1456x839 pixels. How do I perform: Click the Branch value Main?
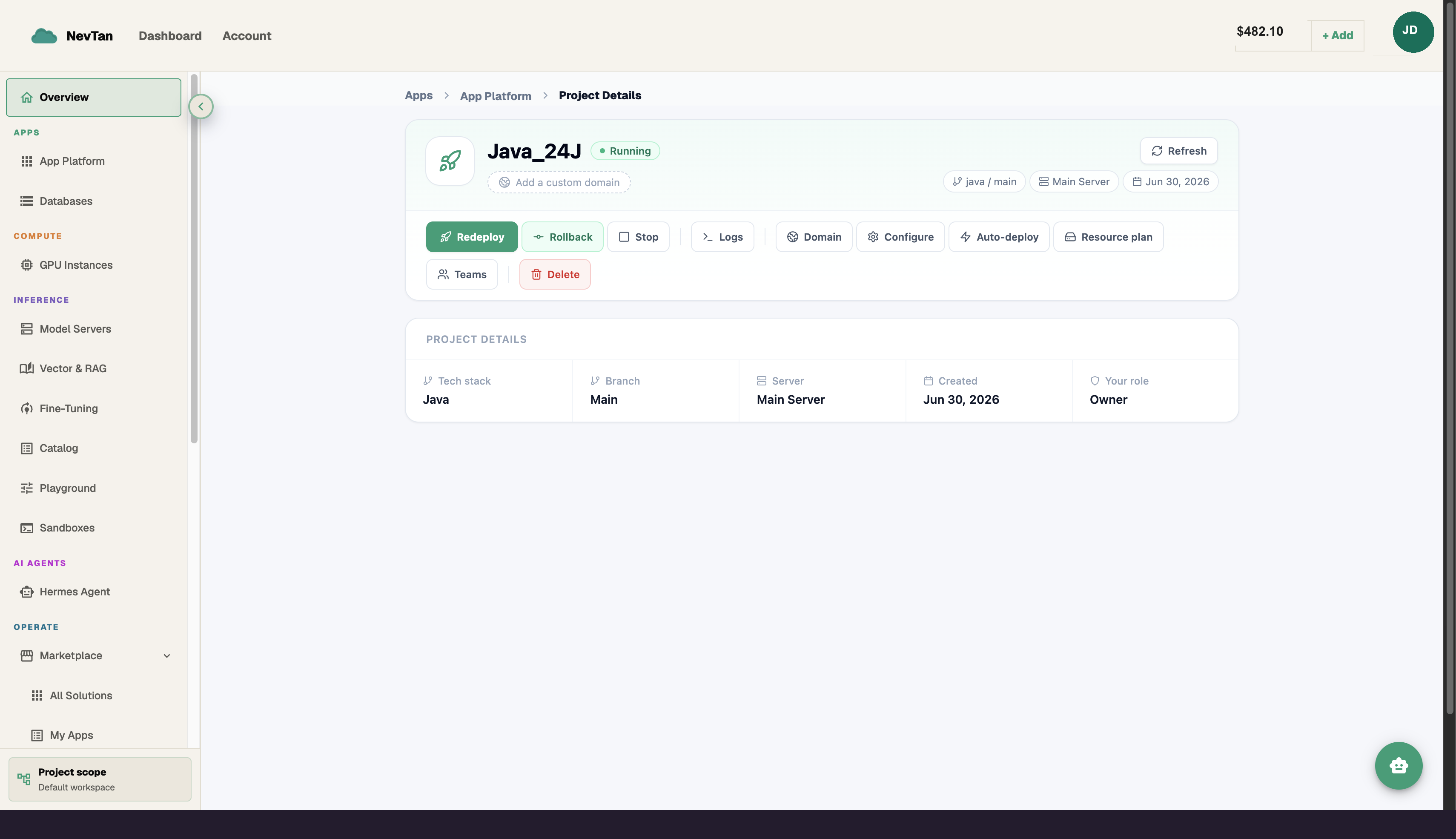604,399
